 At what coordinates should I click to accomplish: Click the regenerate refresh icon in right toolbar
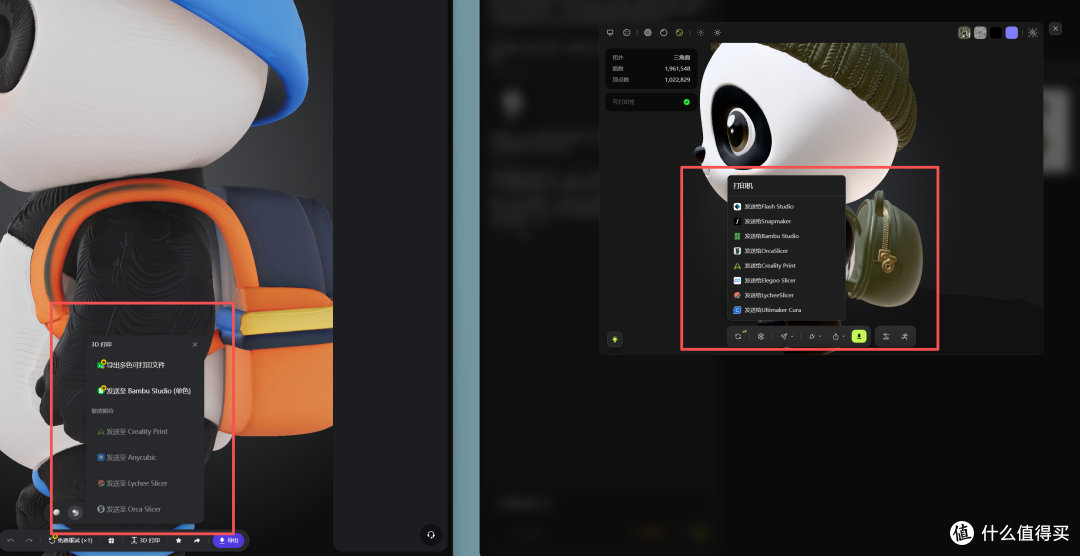pos(738,336)
